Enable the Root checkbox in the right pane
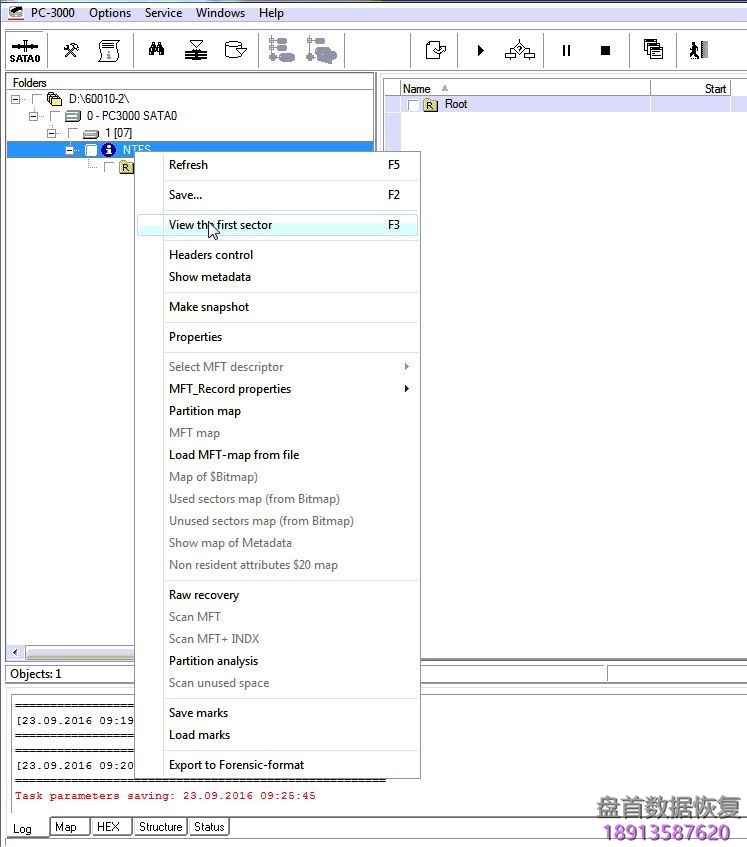This screenshot has width=747, height=847. coord(413,105)
